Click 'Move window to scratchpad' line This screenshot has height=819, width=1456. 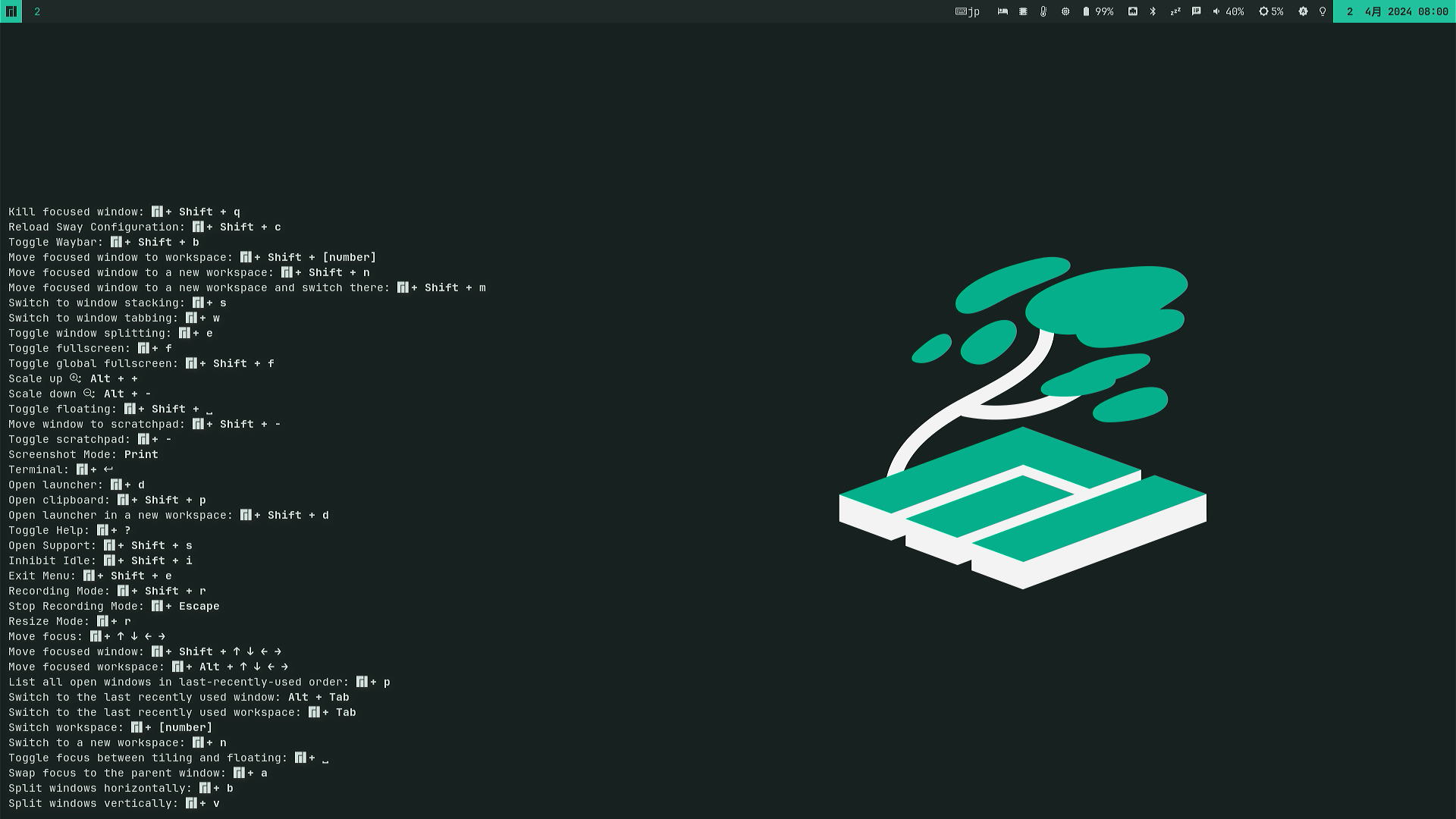point(145,424)
